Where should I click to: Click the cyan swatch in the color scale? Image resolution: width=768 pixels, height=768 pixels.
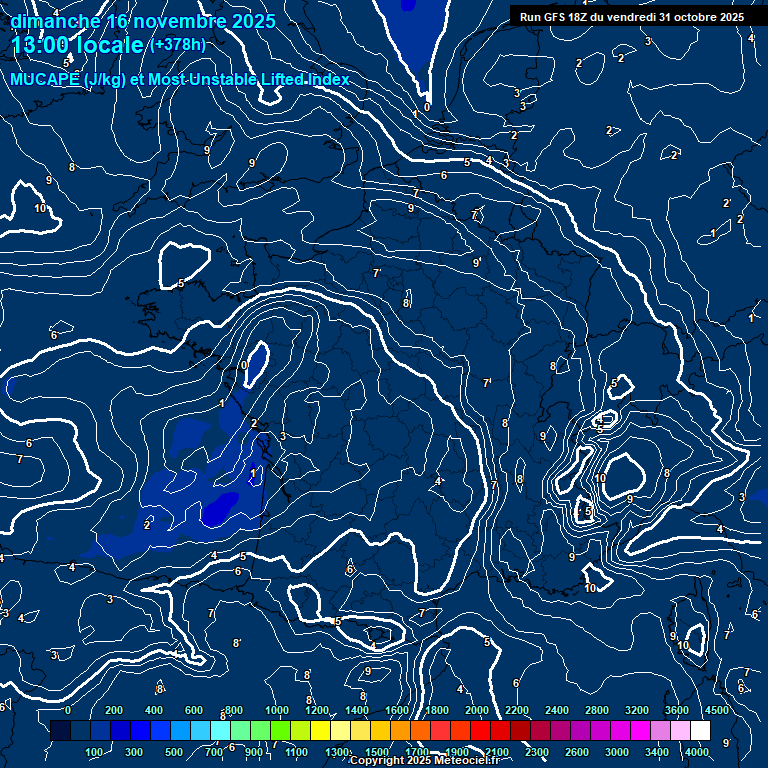tap(220, 730)
